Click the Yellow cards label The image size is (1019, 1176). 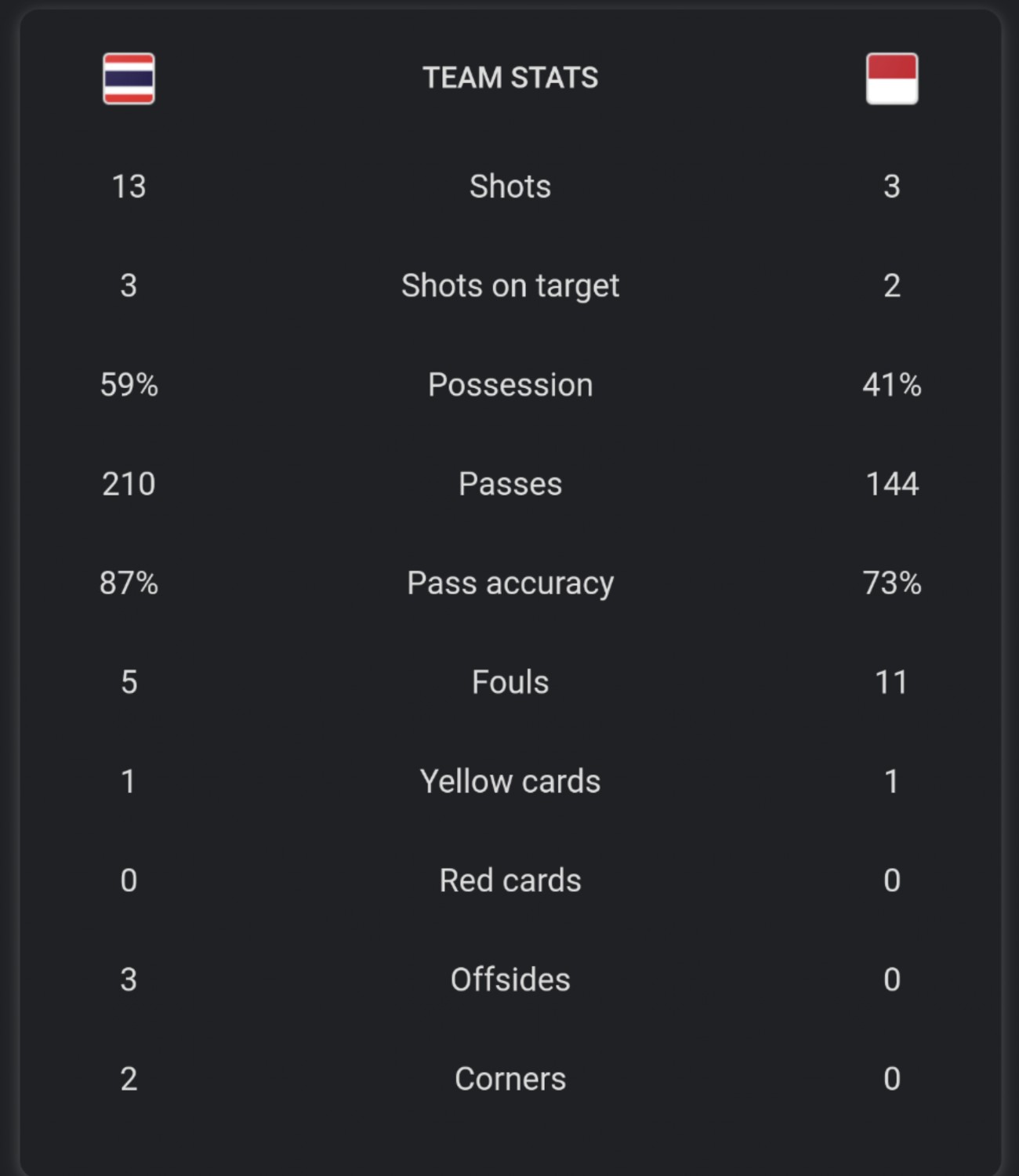point(510,782)
